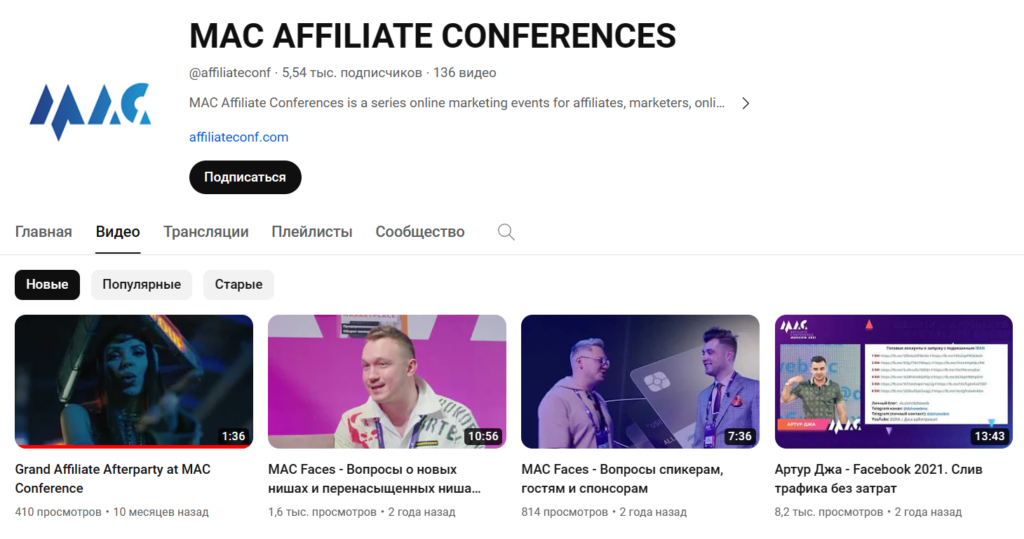1024x539 pixels.
Task: Open Grand Affiliate Afterparty video thumbnail
Action: coord(134,382)
